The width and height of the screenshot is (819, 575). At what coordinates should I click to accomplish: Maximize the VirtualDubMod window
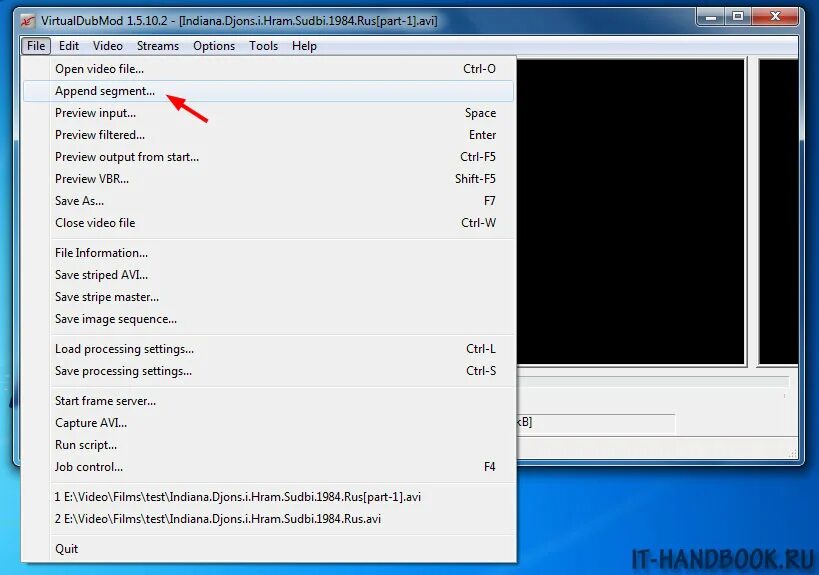click(x=738, y=17)
